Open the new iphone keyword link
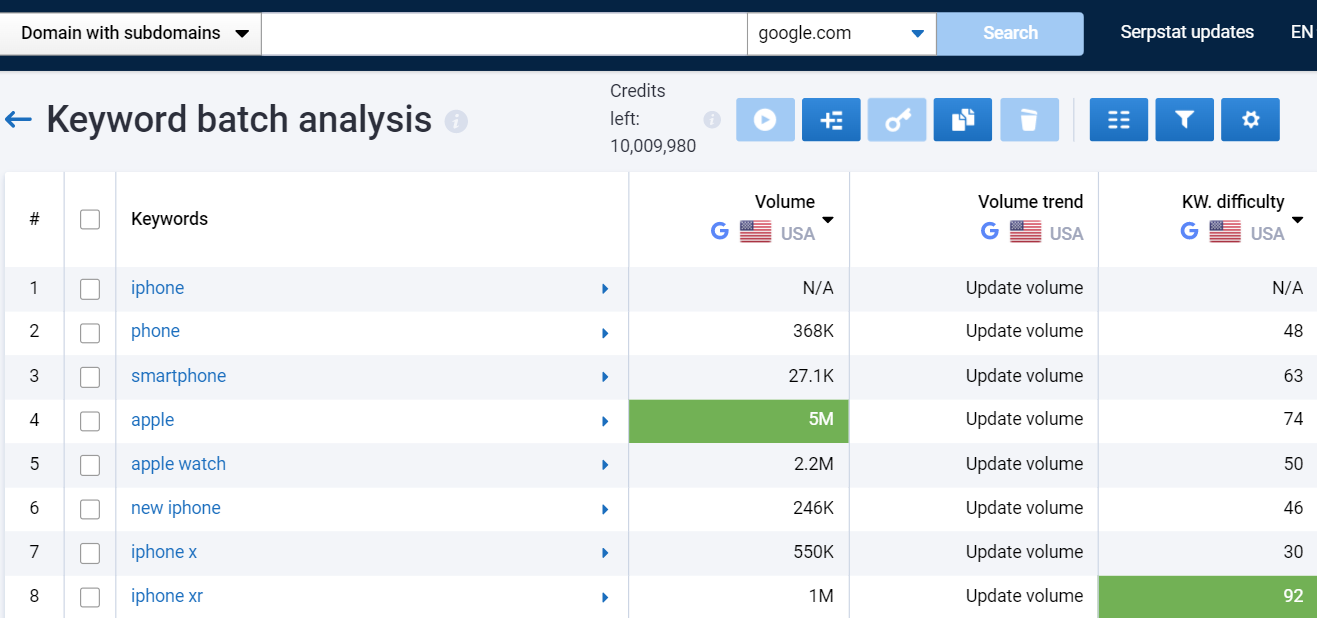1317x618 pixels. point(176,508)
